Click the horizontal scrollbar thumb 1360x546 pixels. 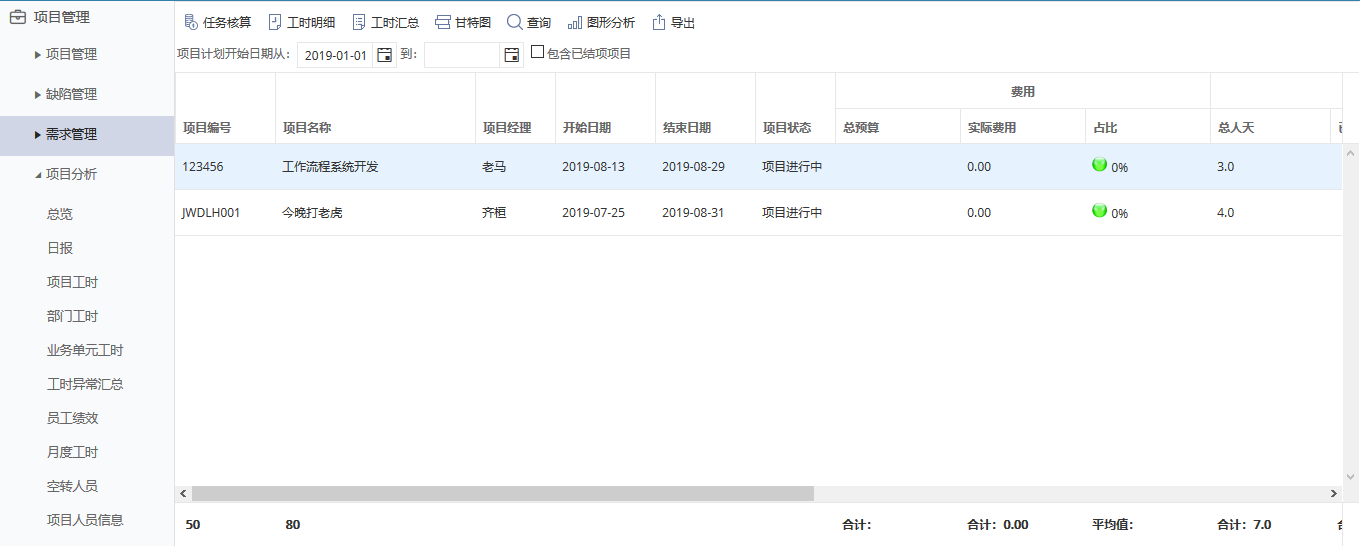pyautogui.click(x=502, y=493)
